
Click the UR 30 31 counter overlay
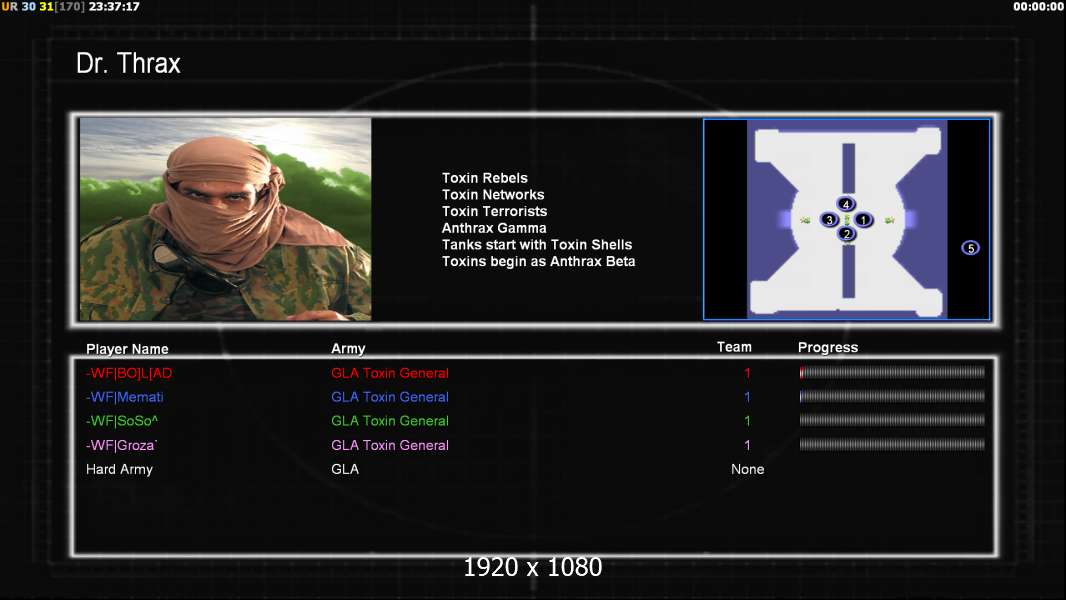tap(27, 6)
